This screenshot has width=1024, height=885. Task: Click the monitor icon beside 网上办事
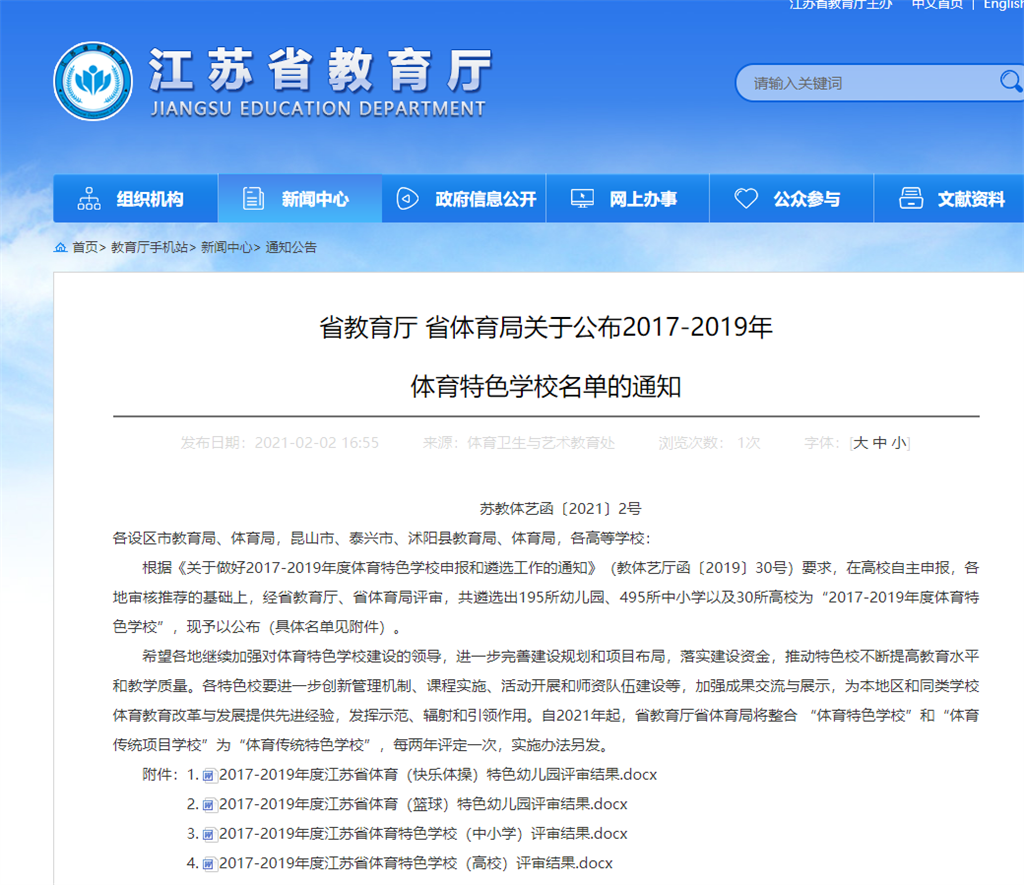pyautogui.click(x=582, y=199)
